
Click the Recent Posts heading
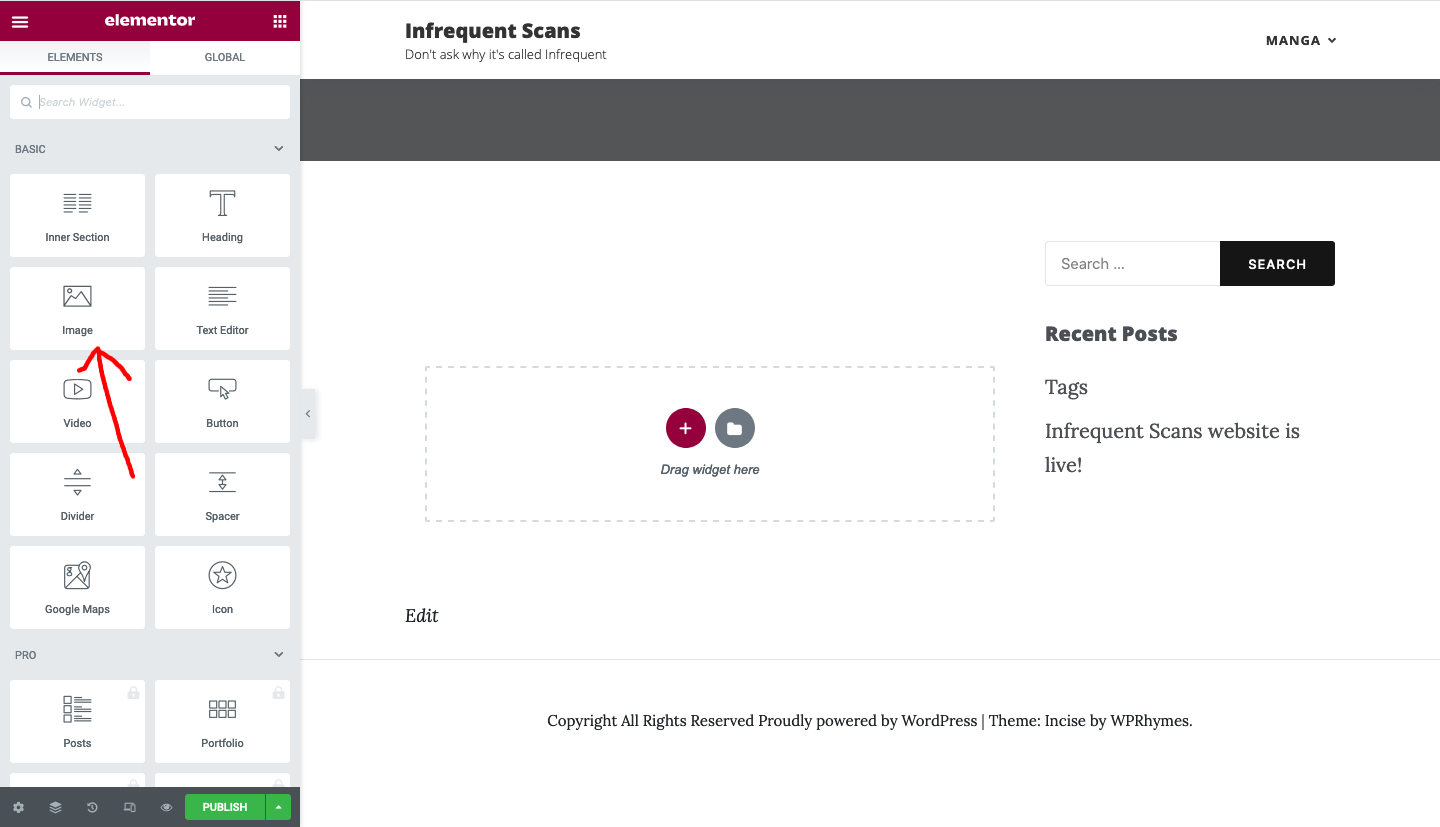click(1111, 334)
